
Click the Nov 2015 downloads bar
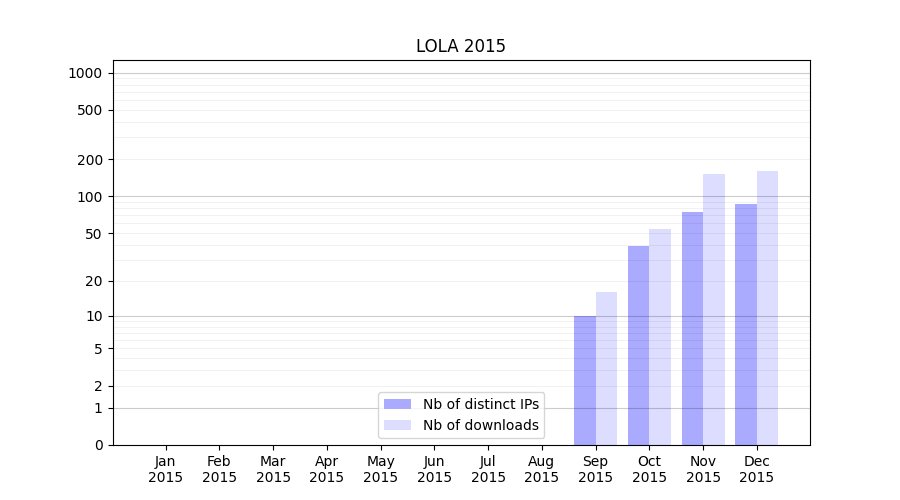(714, 309)
